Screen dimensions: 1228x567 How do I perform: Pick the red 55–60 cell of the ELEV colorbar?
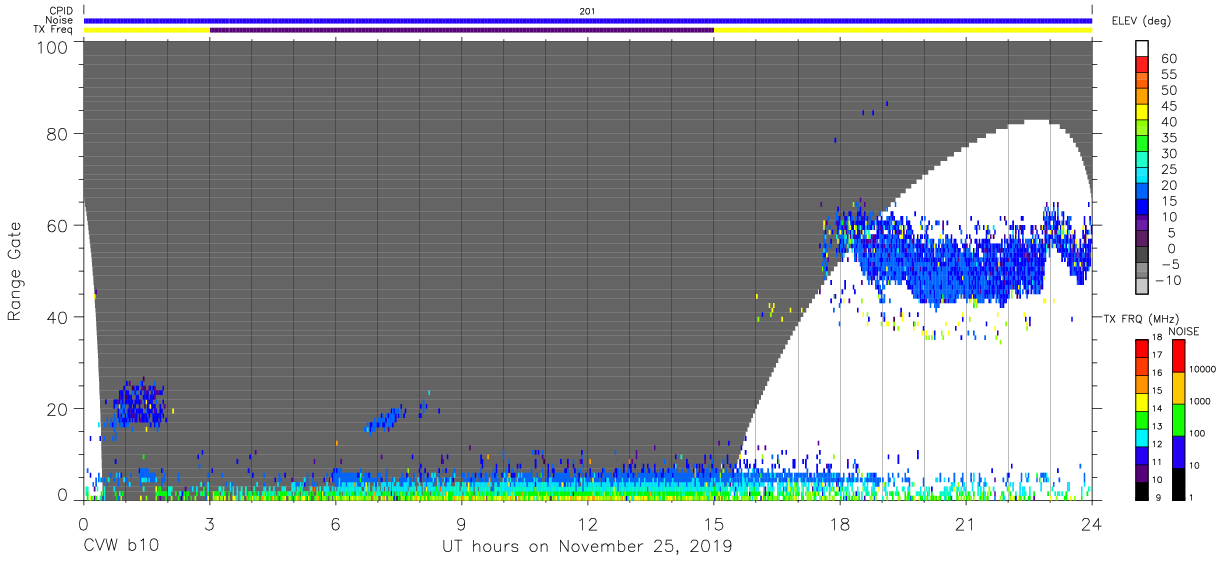point(1144,63)
